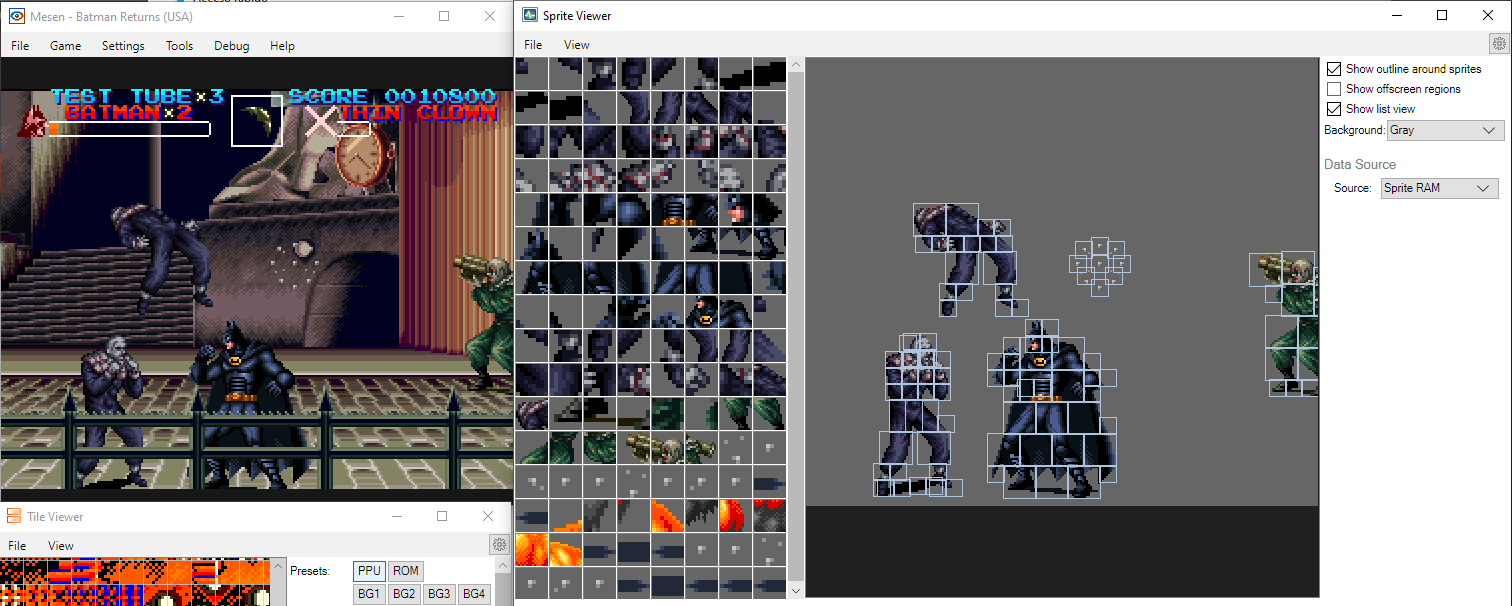
Task: Select green clown bazooka sprite in list
Action: (x=650, y=447)
